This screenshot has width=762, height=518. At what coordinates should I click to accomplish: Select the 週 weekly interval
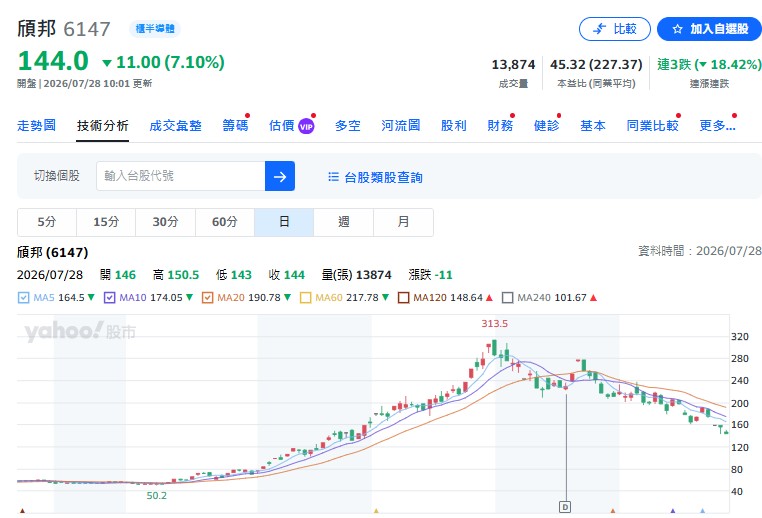(344, 222)
